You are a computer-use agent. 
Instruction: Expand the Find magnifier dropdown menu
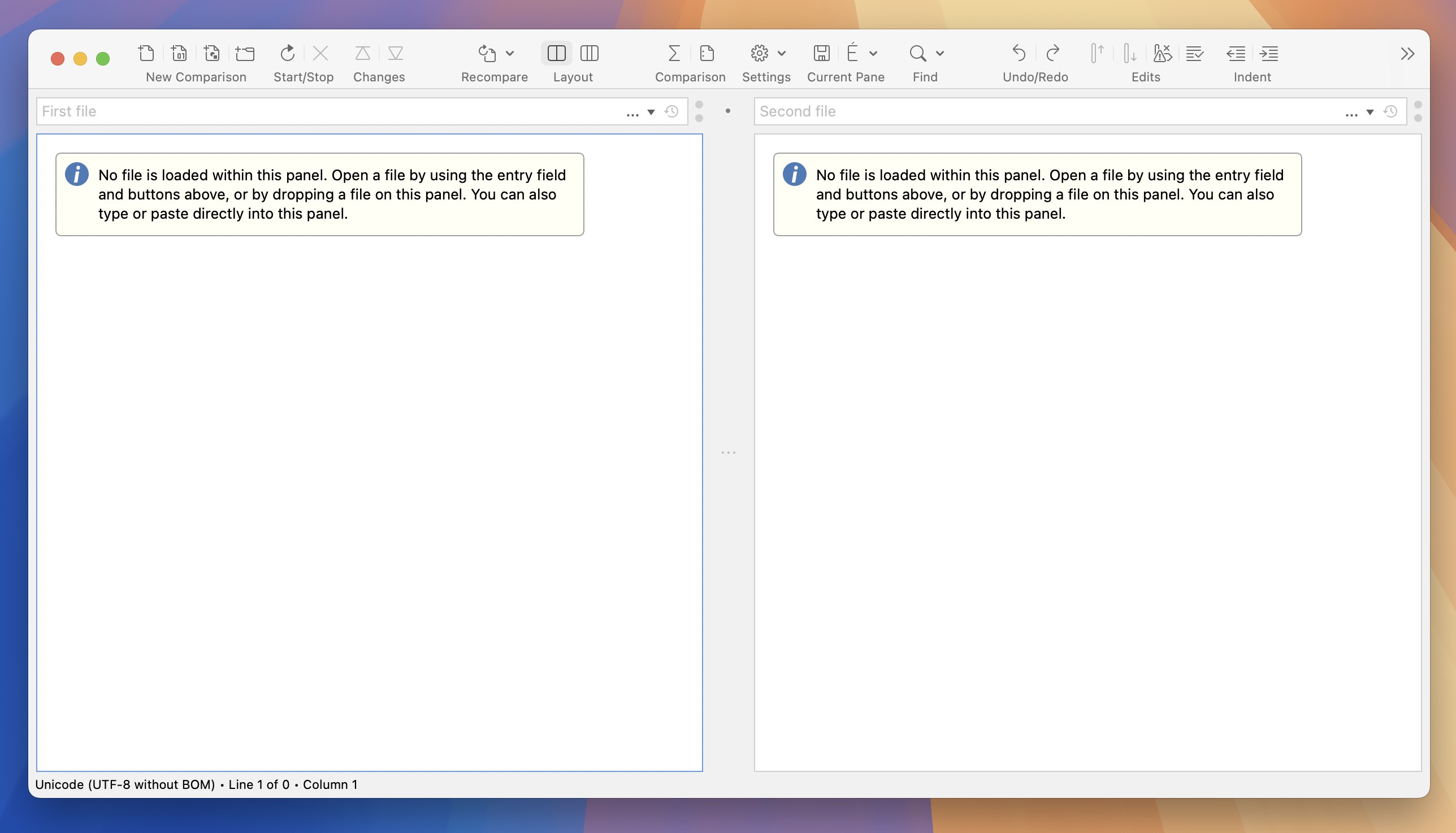(x=940, y=53)
